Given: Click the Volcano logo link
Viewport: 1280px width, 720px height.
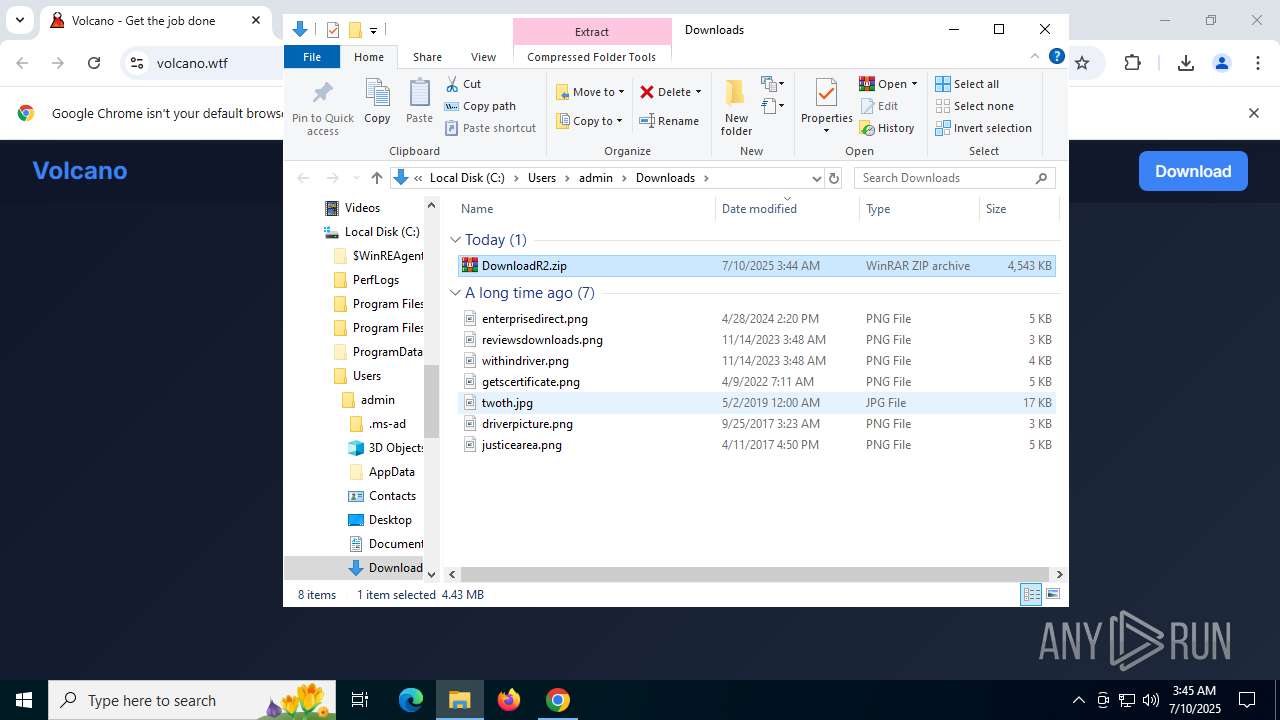Looking at the screenshot, I should (x=80, y=171).
